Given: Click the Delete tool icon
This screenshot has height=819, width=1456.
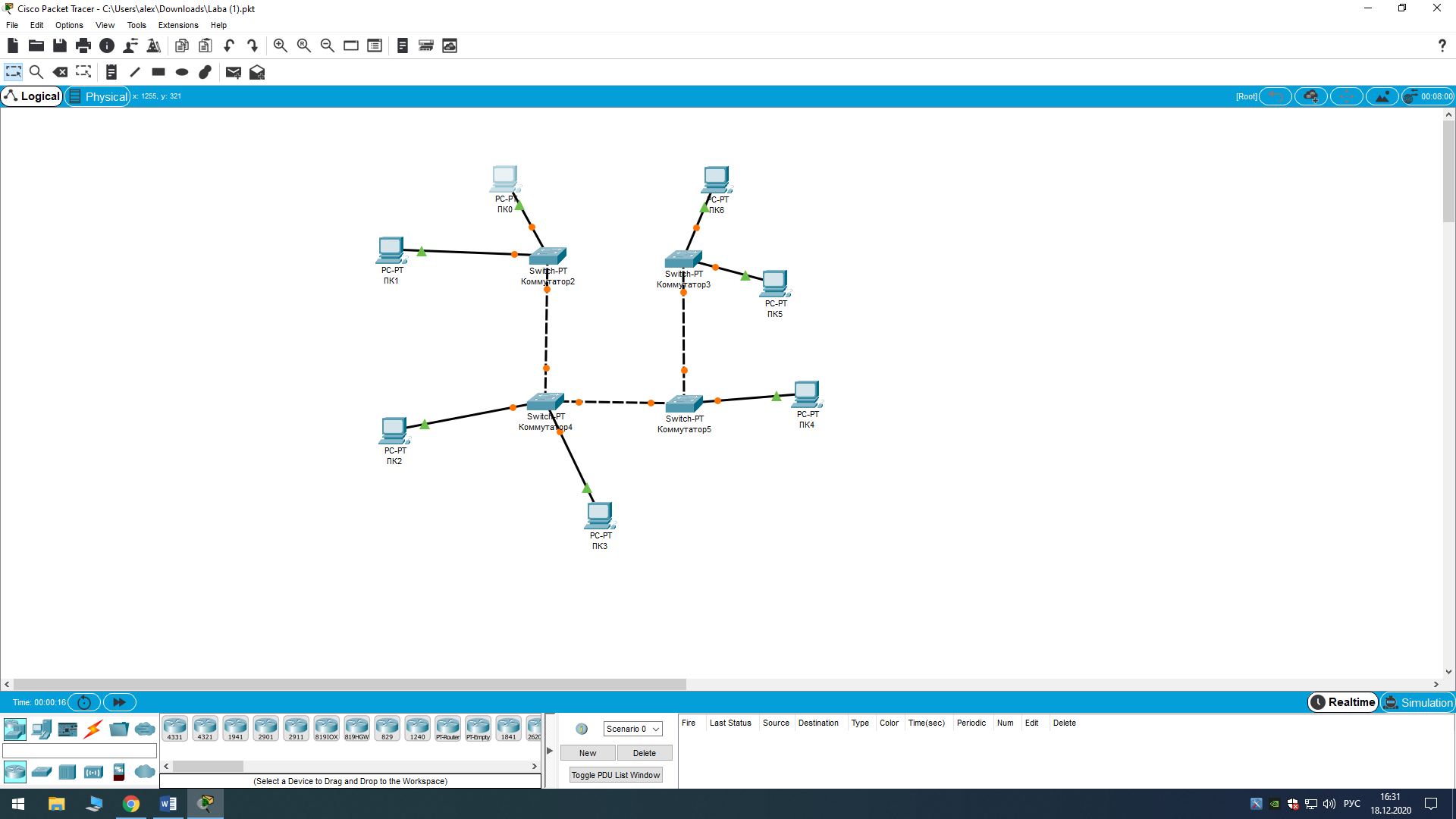Looking at the screenshot, I should (x=61, y=72).
